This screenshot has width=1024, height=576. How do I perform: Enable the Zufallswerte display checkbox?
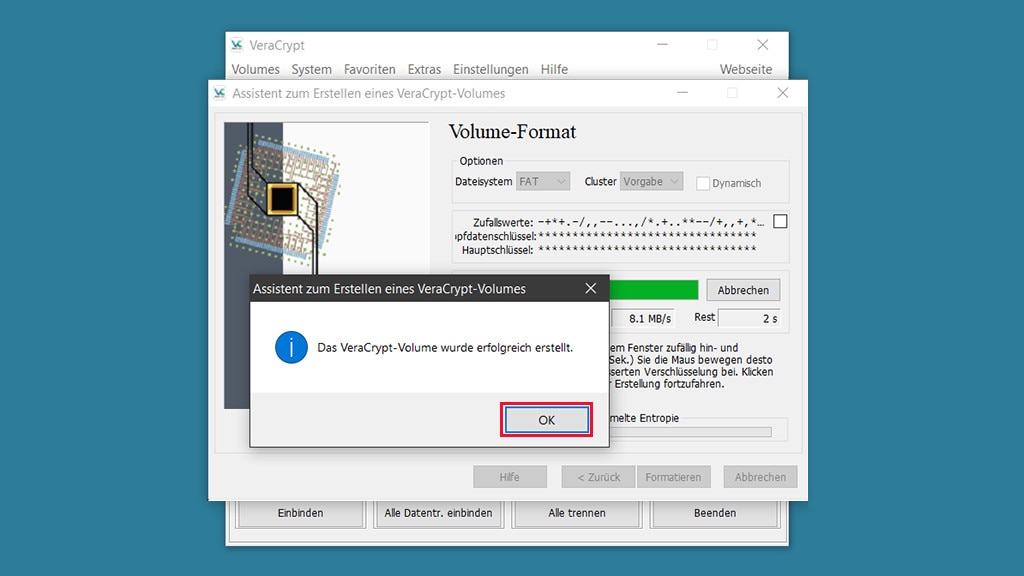click(779, 221)
